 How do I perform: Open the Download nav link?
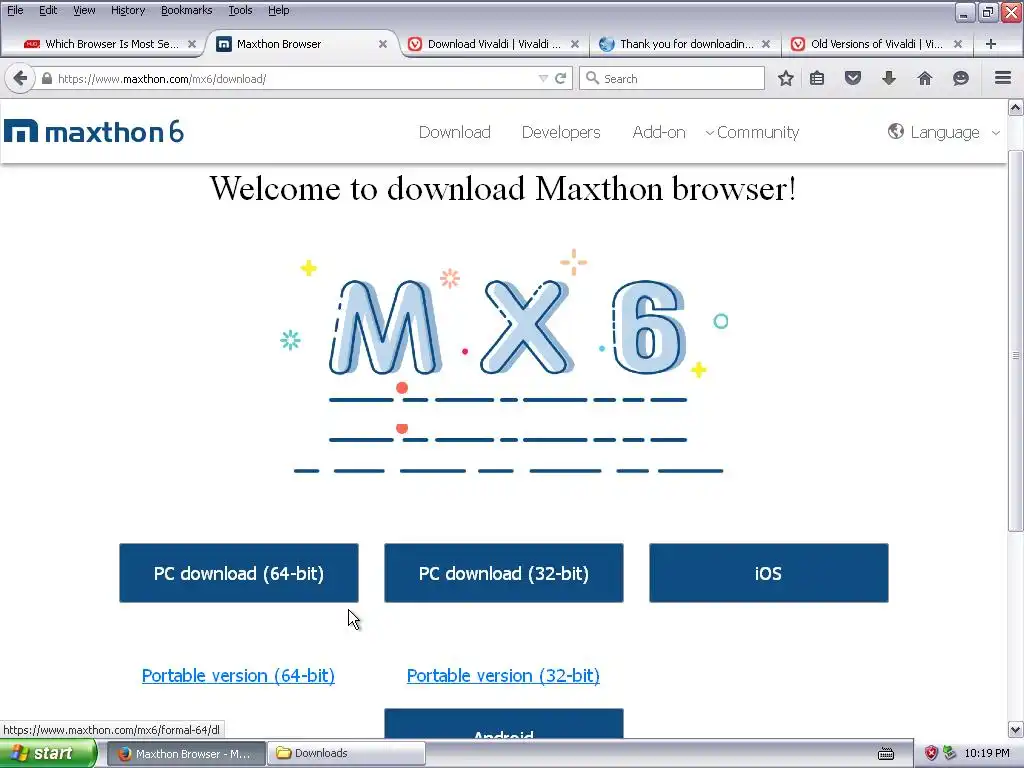[x=455, y=132]
